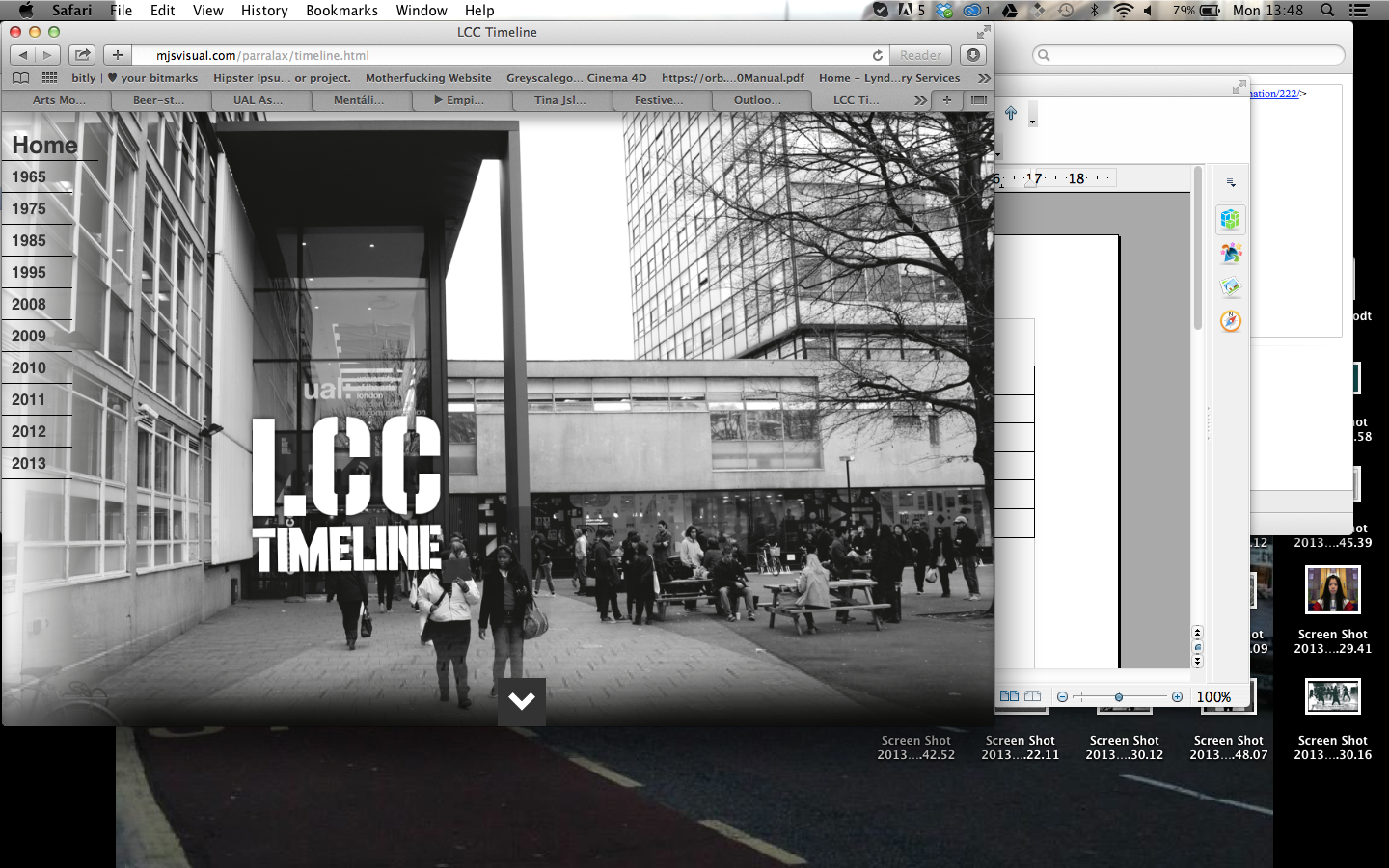Image resolution: width=1389 pixels, height=868 pixels.
Task: Open the Safari application menu
Action: coord(71,11)
